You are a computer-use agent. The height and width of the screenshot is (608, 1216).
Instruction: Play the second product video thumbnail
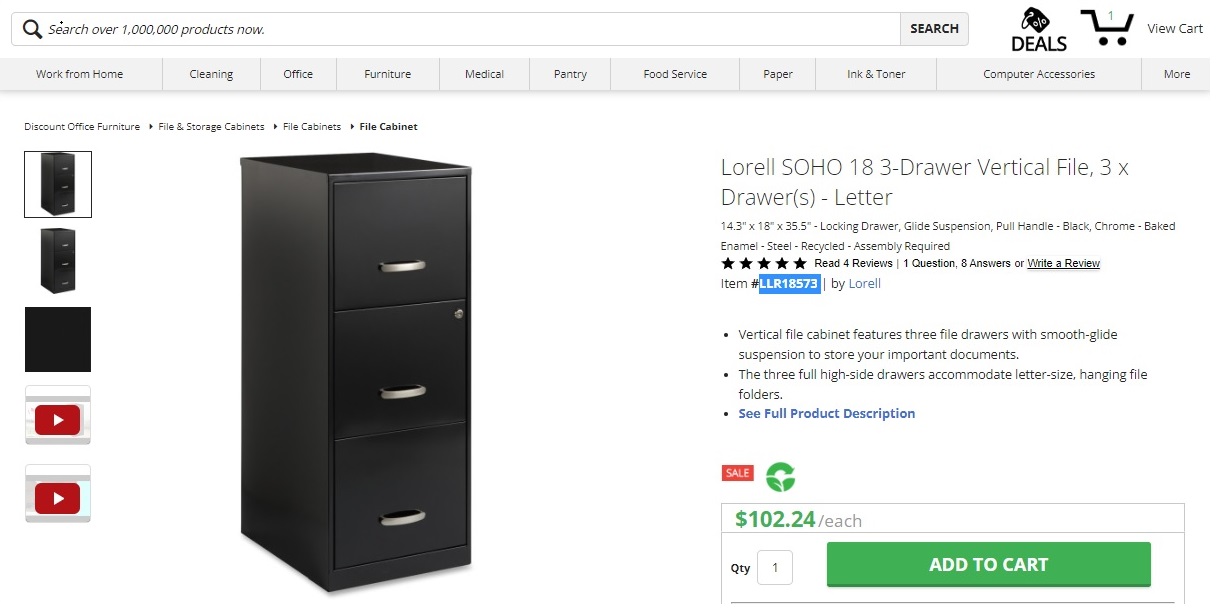tap(58, 497)
